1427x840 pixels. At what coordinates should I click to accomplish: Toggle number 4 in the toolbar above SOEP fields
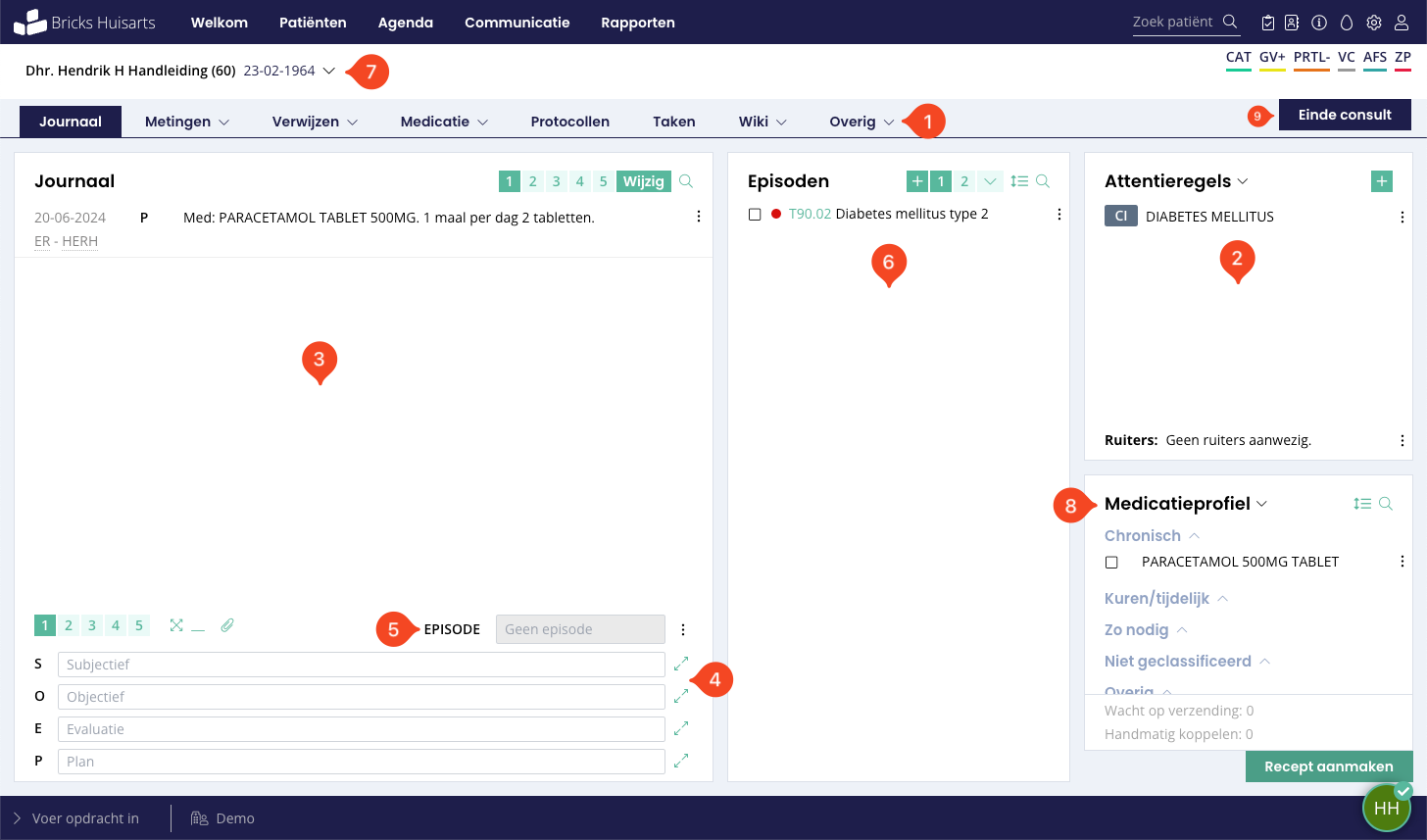click(116, 625)
